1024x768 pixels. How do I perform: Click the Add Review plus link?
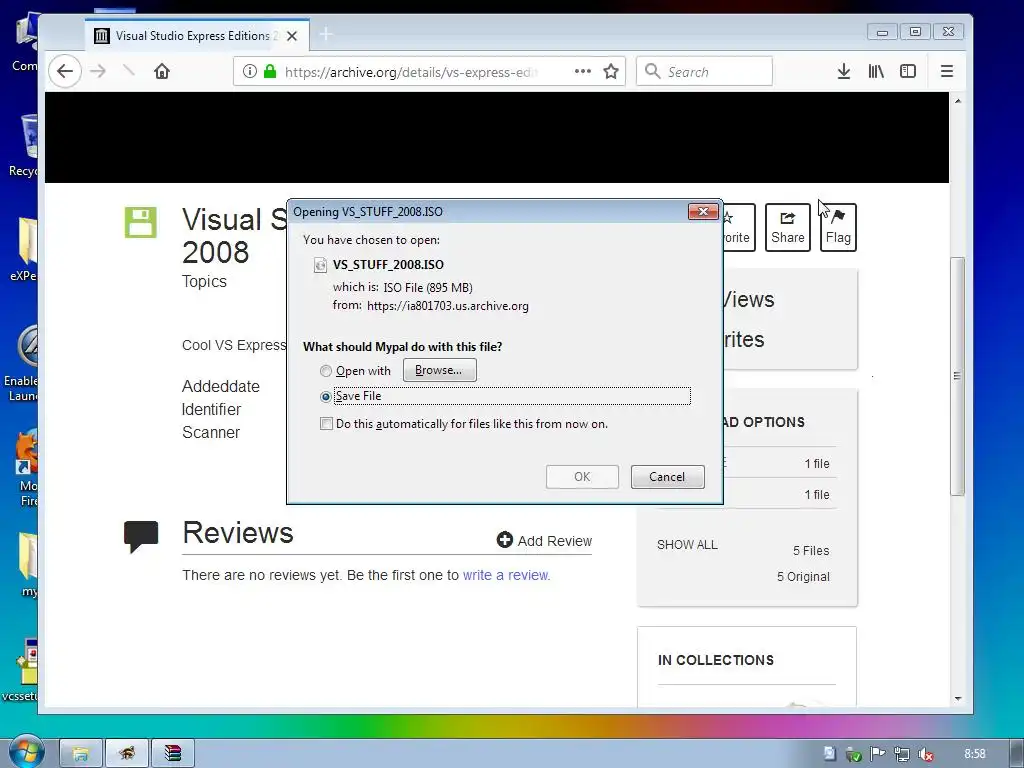(544, 541)
